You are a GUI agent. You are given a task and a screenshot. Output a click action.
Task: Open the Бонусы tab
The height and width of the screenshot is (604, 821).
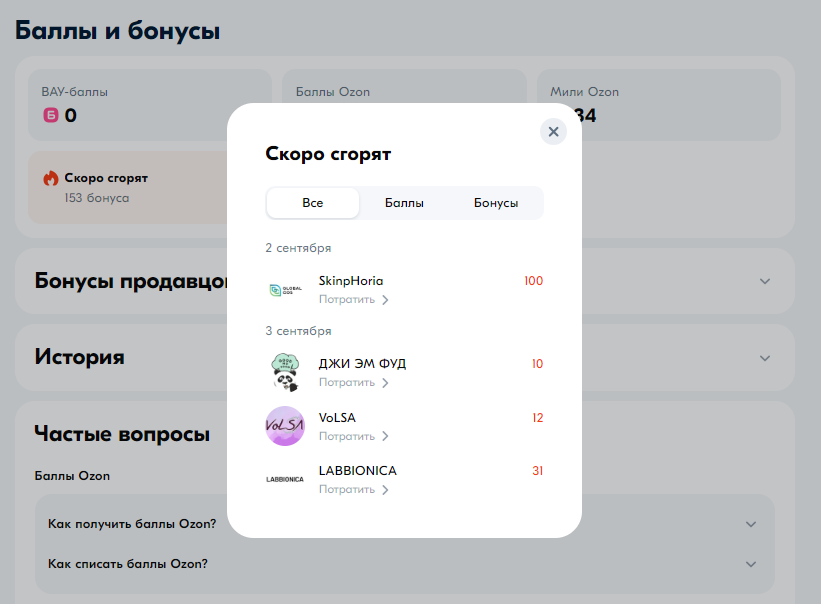tap(494, 202)
